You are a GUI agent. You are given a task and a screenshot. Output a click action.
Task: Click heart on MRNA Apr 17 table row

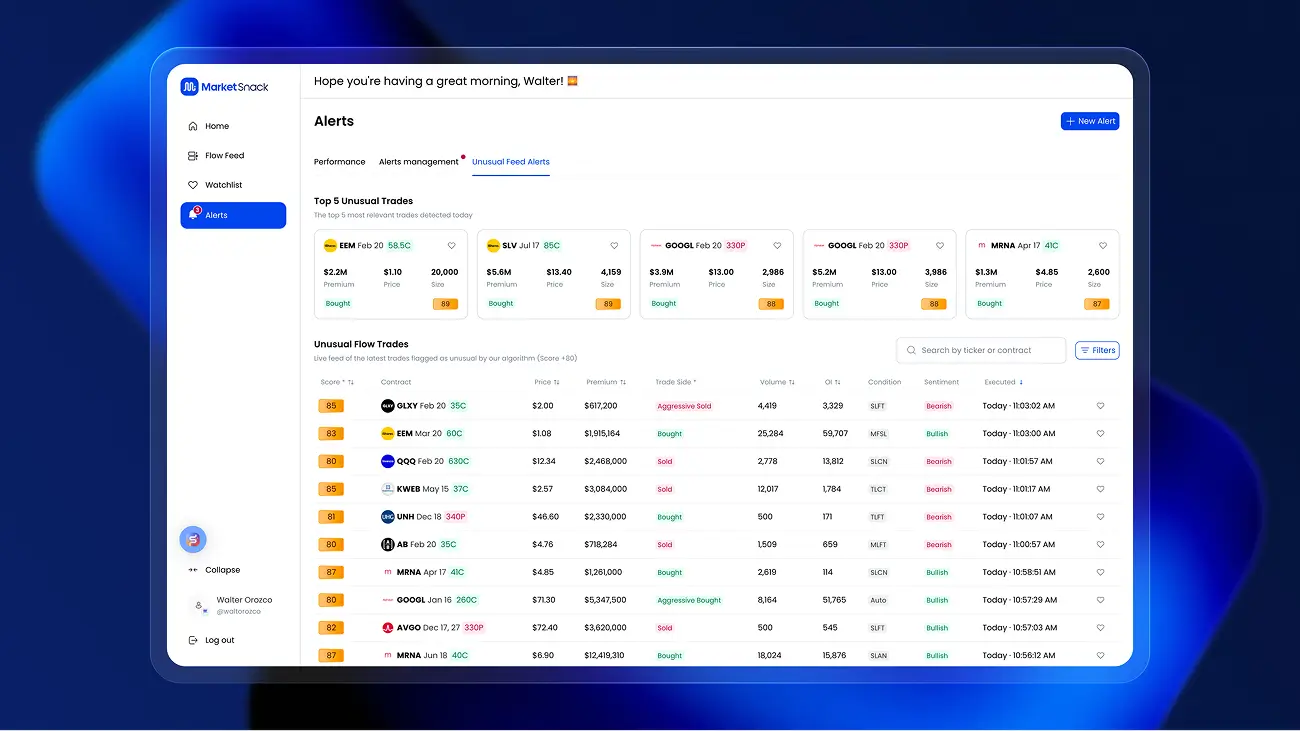(x=1100, y=572)
